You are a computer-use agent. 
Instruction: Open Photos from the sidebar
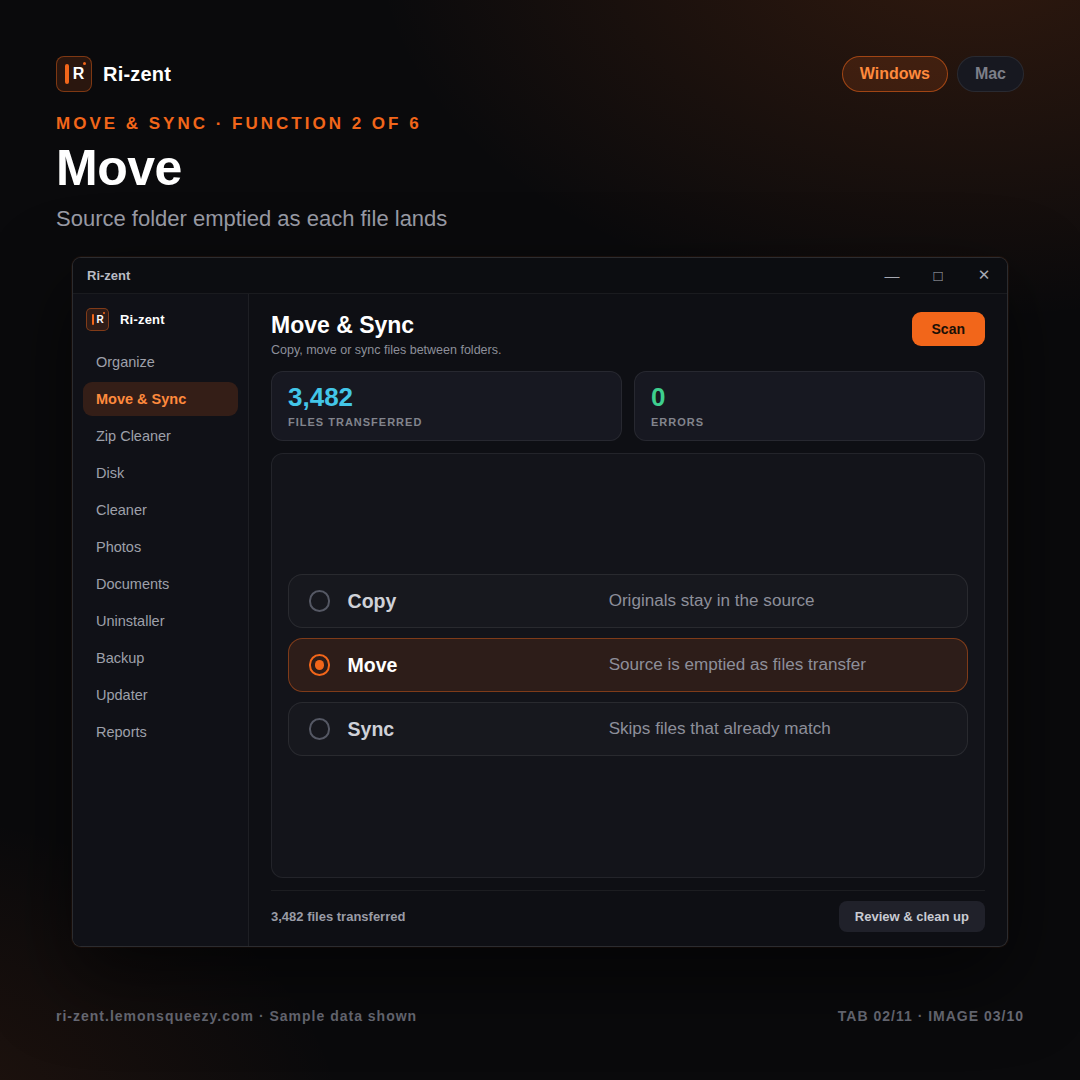tap(160, 547)
